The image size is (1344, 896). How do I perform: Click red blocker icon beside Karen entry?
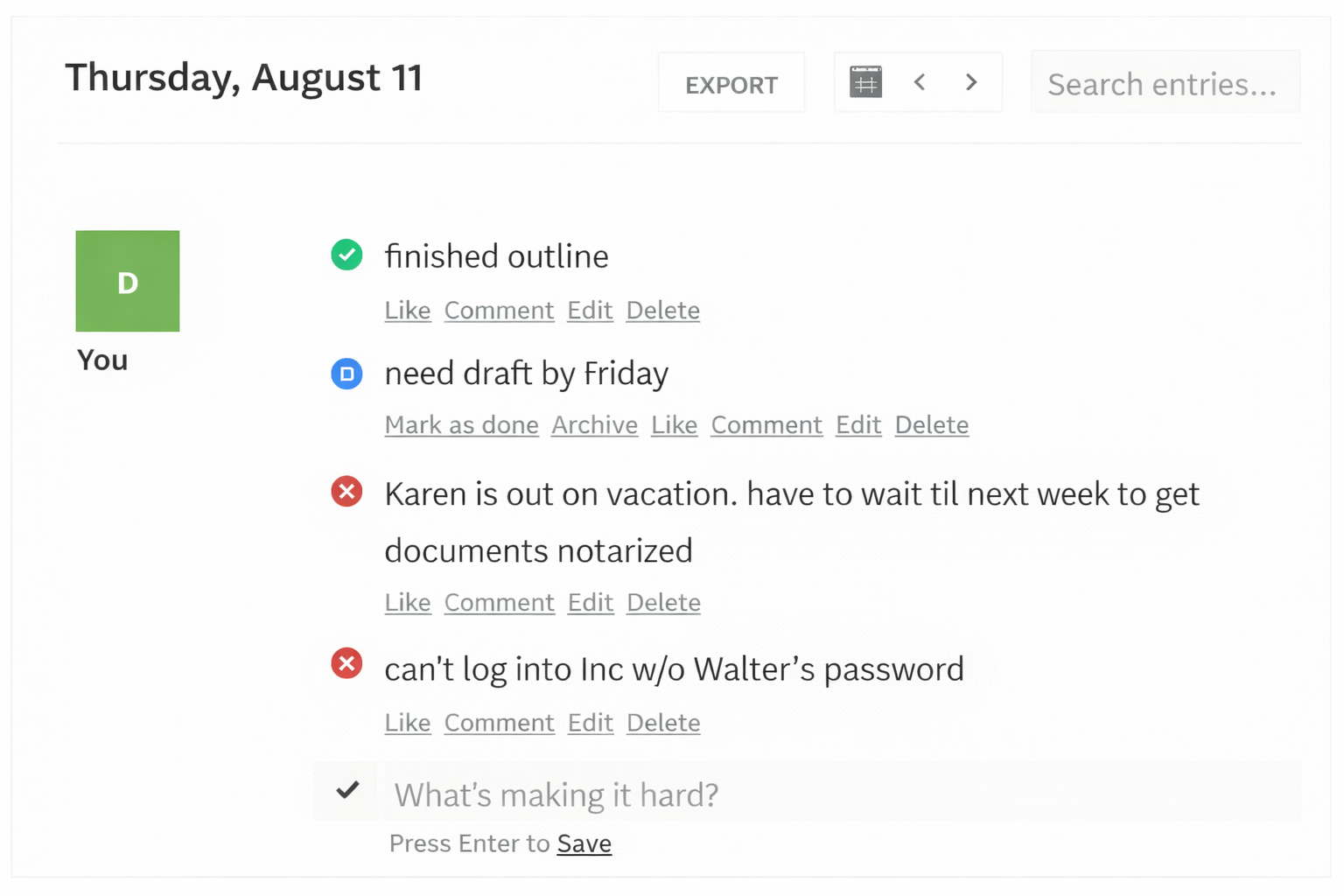(346, 492)
